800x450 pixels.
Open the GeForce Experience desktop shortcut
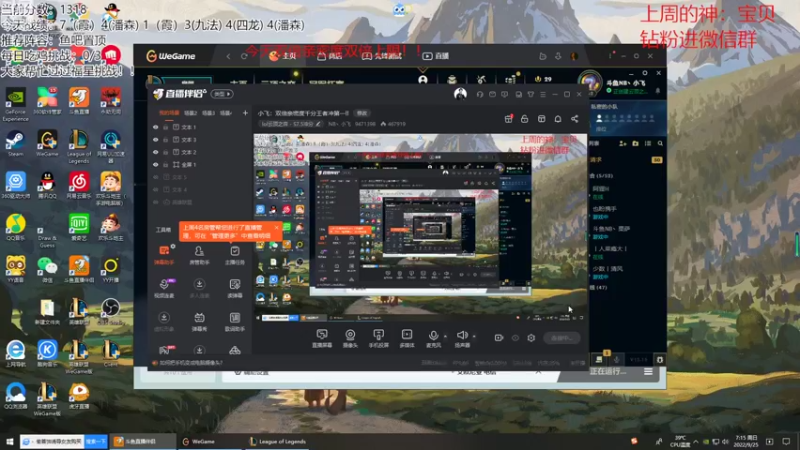(x=15, y=105)
